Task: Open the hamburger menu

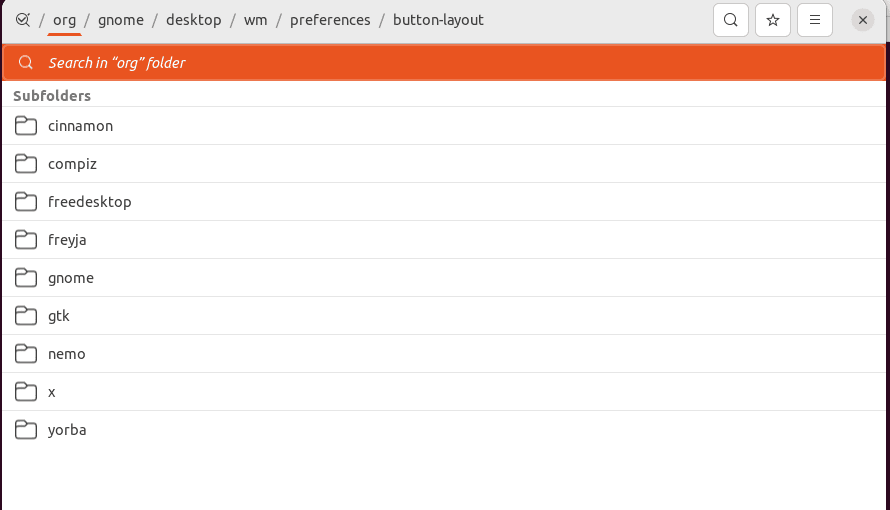Action: click(x=815, y=20)
